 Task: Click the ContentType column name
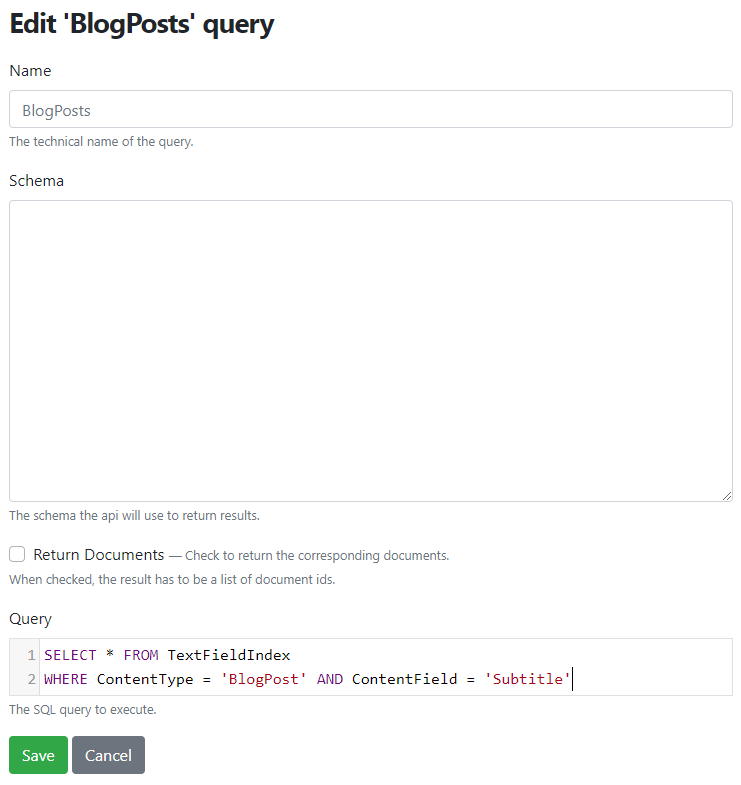coord(145,679)
